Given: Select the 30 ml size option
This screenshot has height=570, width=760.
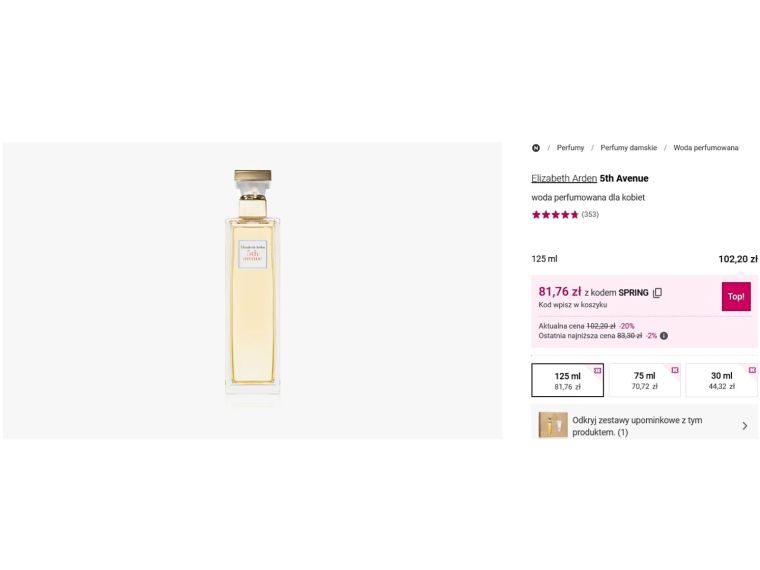Looking at the screenshot, I should pos(721,381).
